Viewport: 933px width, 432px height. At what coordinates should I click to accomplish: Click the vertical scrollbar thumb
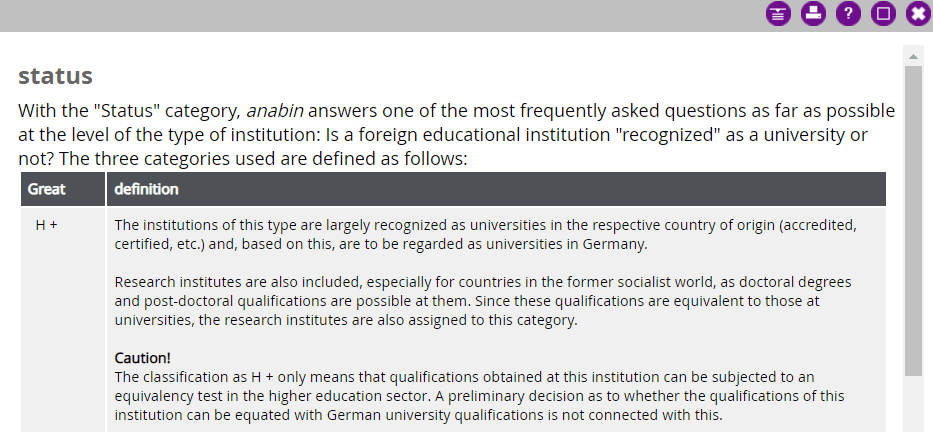click(x=913, y=220)
